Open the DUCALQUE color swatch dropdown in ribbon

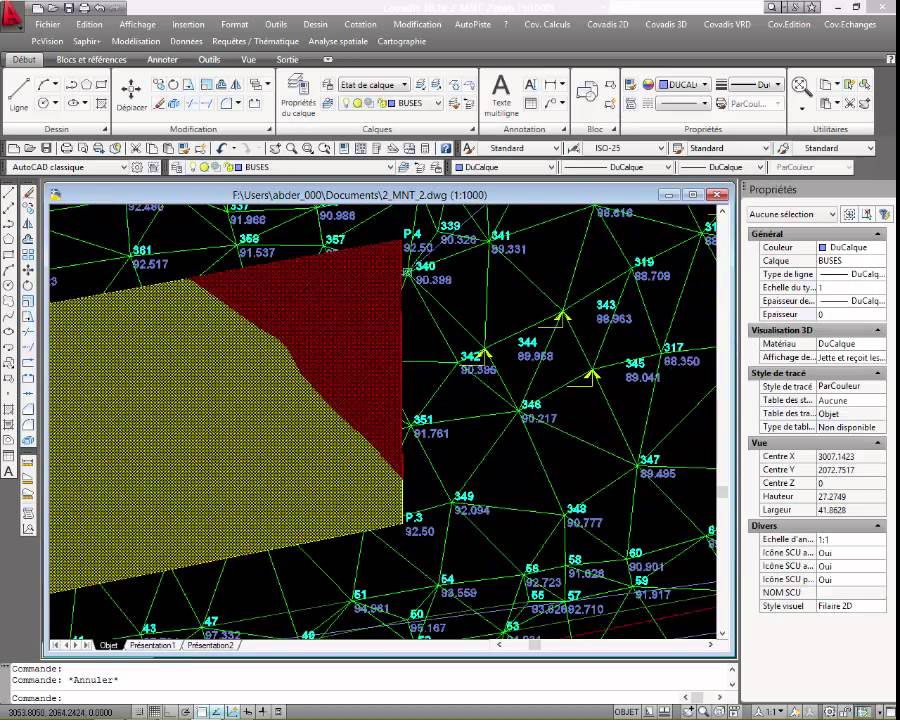[684, 84]
